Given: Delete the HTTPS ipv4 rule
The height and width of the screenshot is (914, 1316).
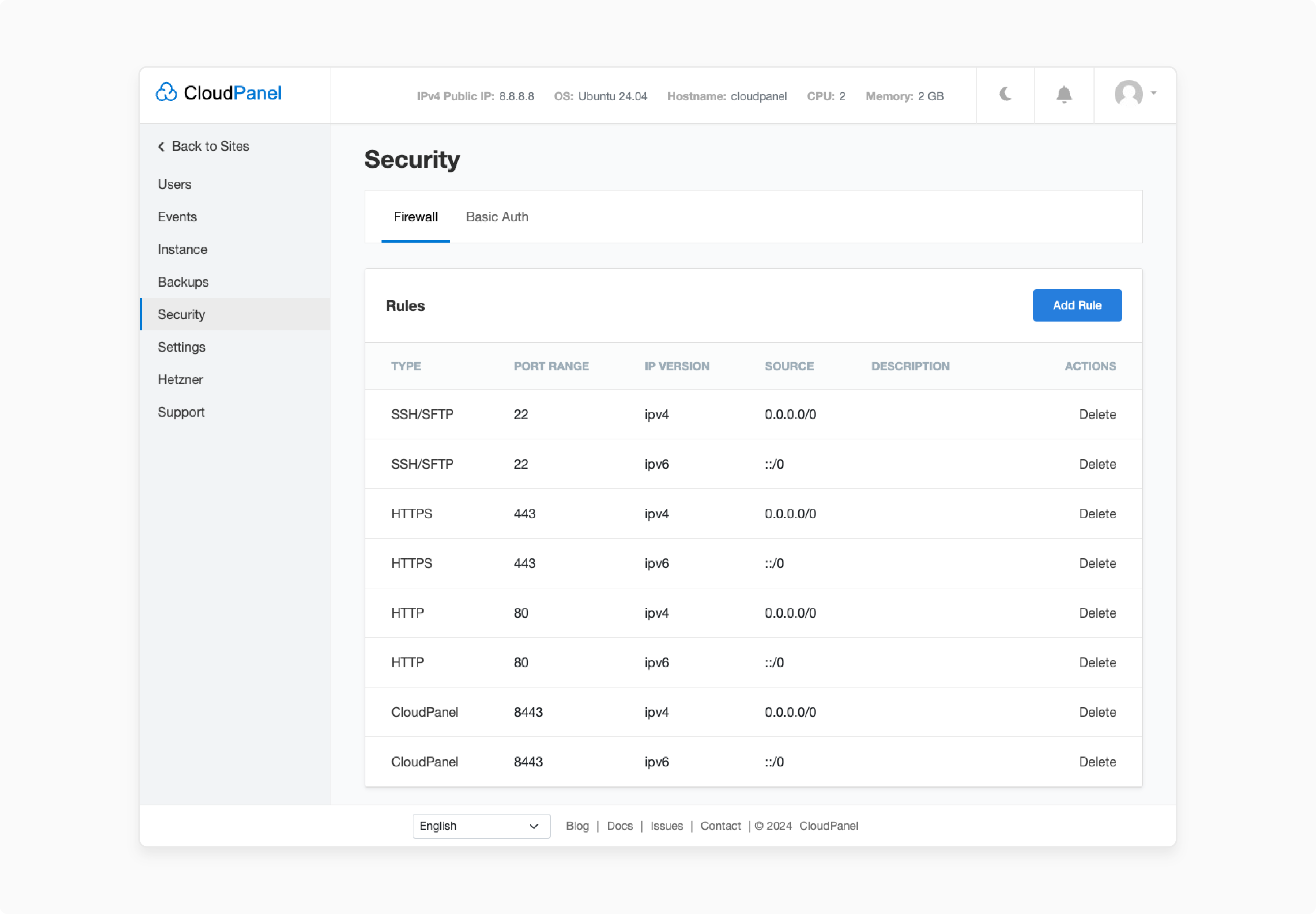Looking at the screenshot, I should click(1097, 514).
